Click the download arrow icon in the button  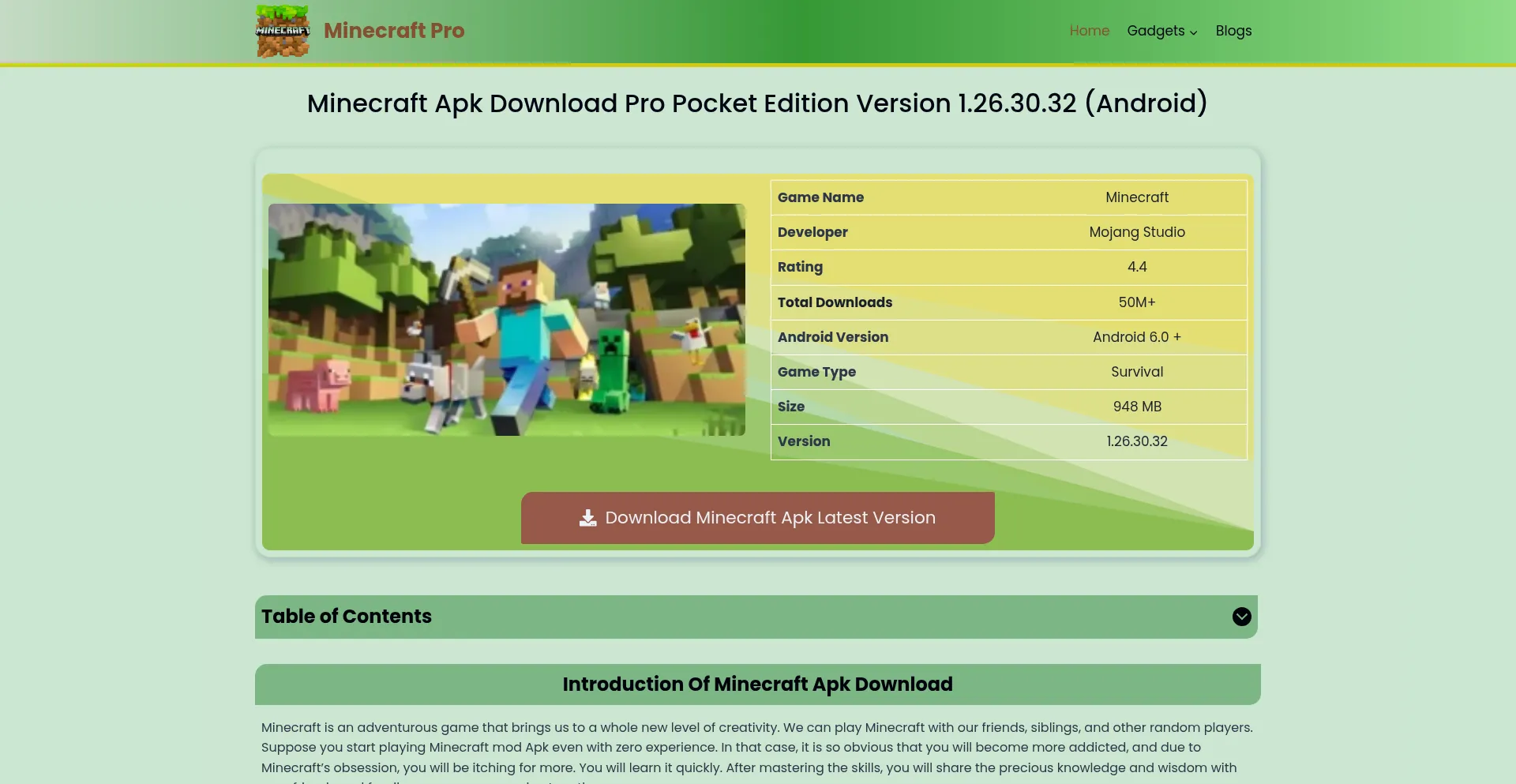pyautogui.click(x=587, y=518)
